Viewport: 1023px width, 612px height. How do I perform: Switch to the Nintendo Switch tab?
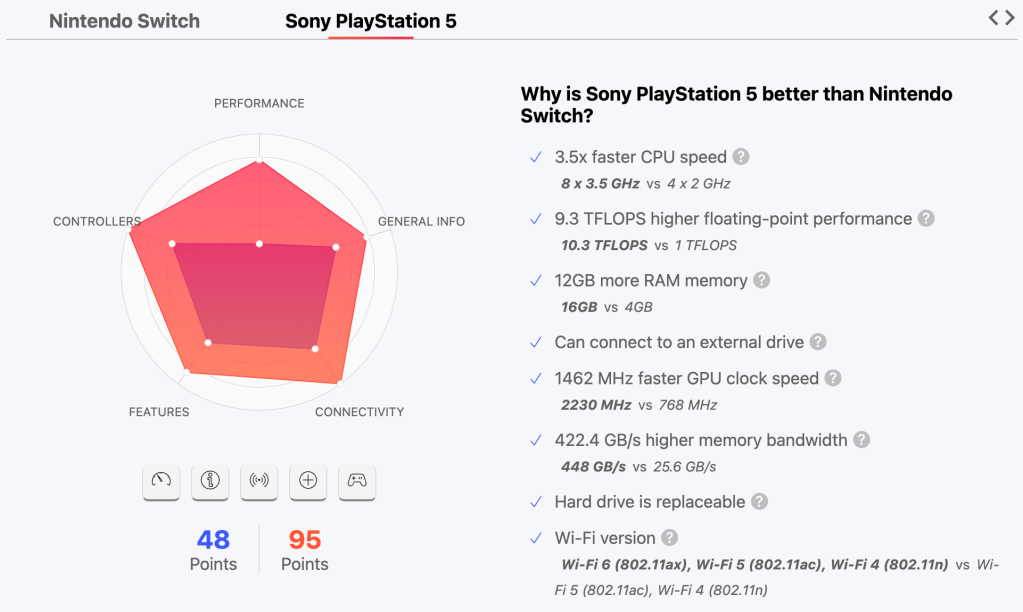(124, 21)
